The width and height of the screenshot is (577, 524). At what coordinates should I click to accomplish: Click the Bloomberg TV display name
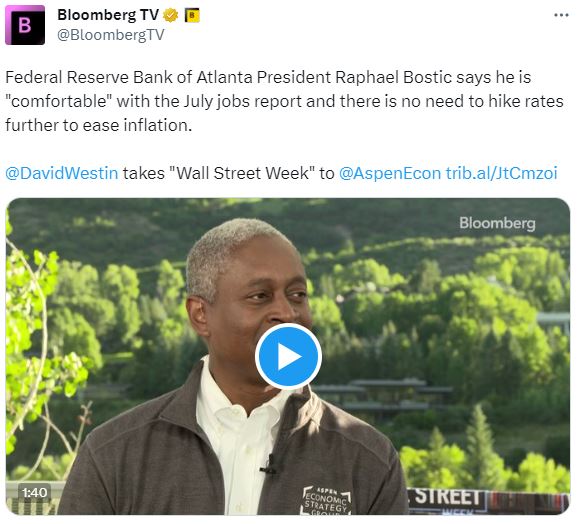tap(108, 15)
